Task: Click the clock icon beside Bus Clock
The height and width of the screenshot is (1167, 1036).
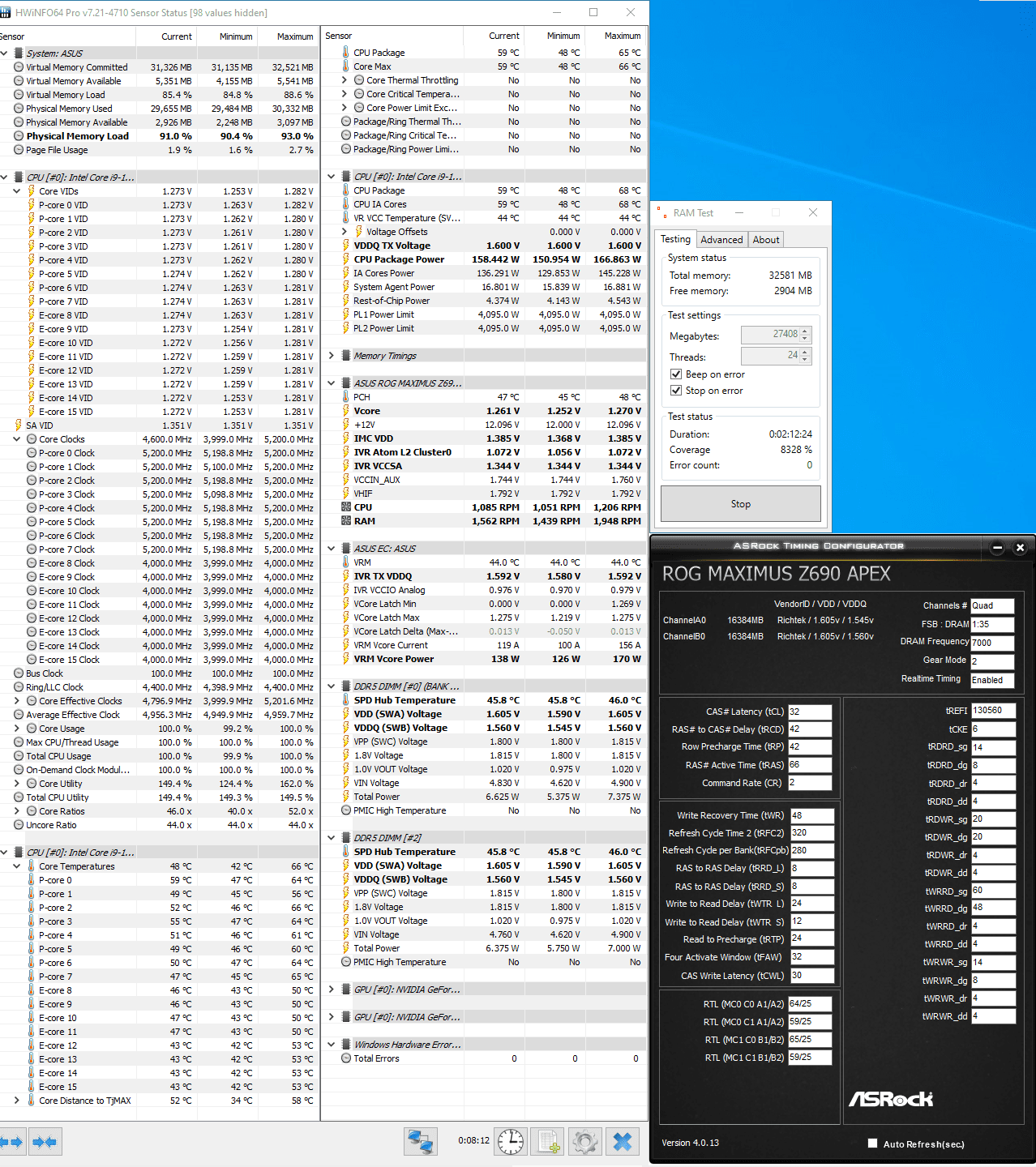Action: pyautogui.click(x=19, y=673)
